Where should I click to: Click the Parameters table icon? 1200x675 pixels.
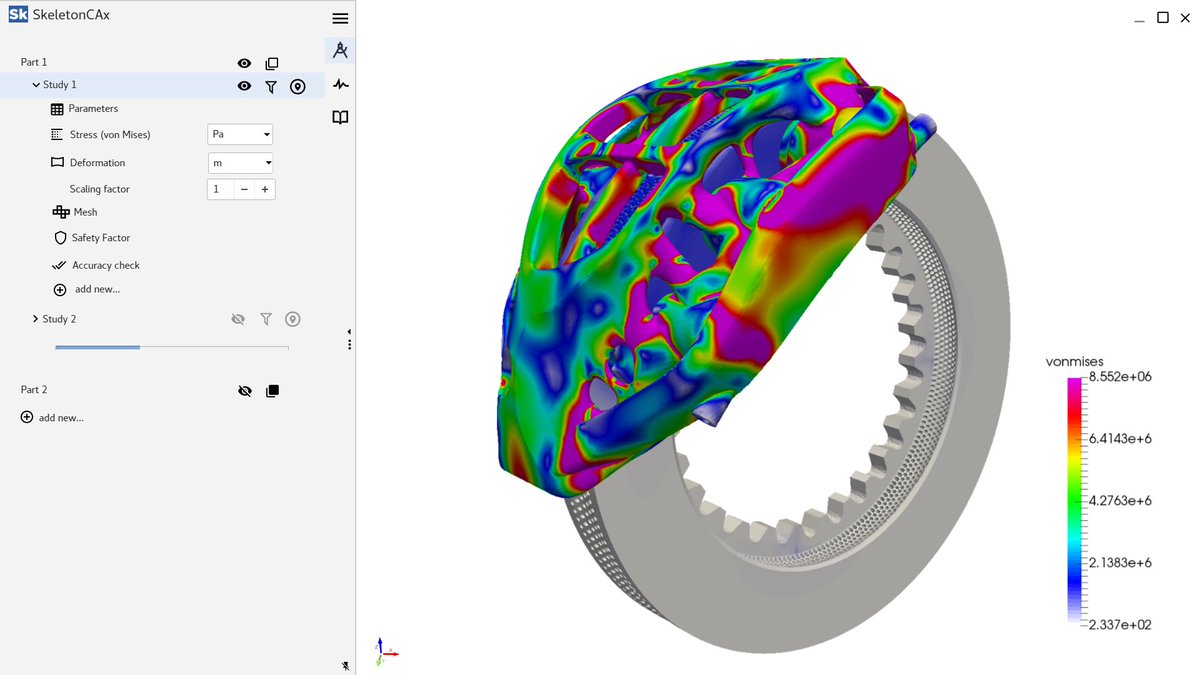tap(57, 108)
